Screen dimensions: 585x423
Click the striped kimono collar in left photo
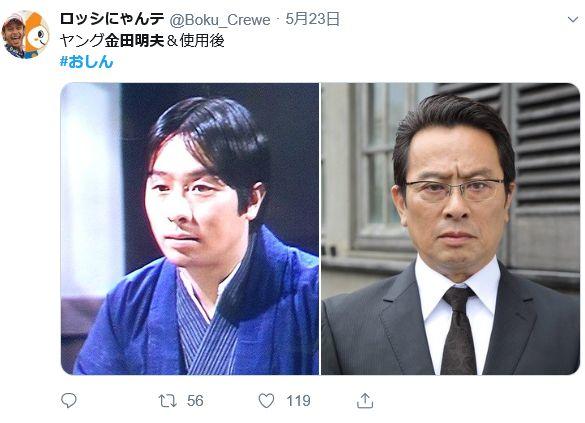[205, 328]
